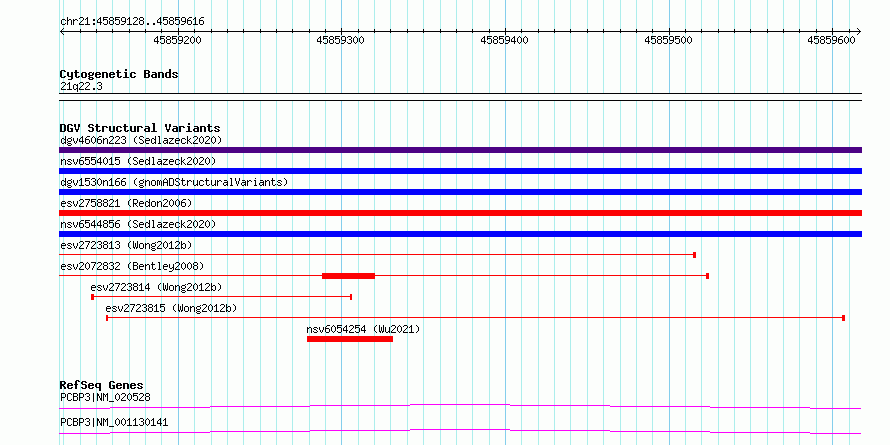Screen dimensions: 890x445
Task: Open the DGV Structural Variants track title
Action: tap(140, 128)
